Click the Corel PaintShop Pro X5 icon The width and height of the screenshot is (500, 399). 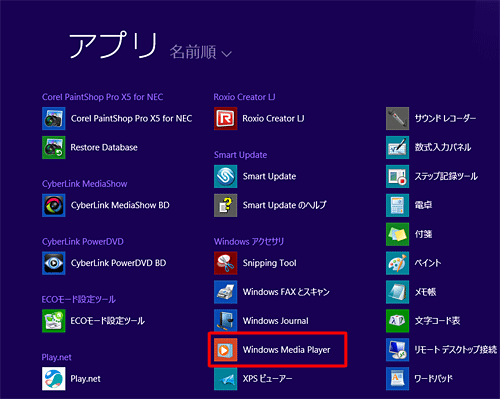54,118
